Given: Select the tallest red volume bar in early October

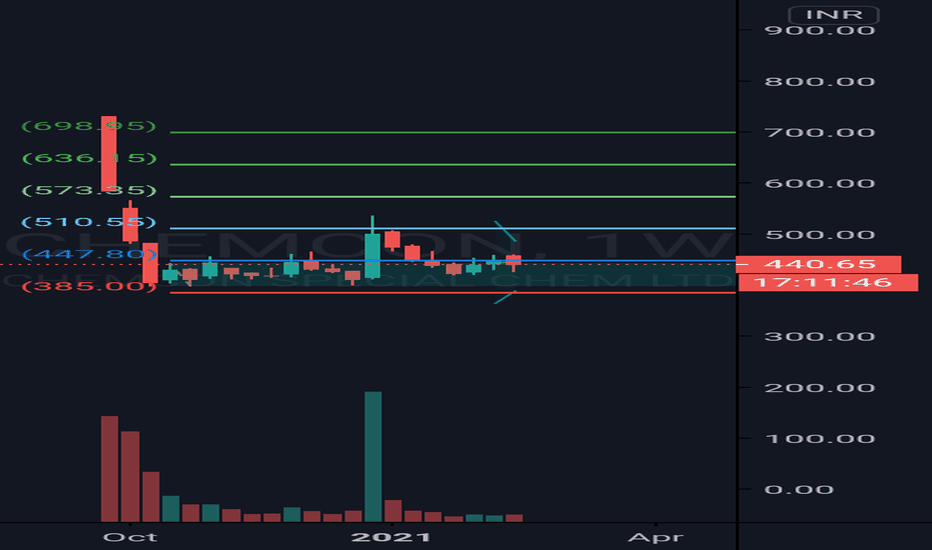Looking at the screenshot, I should 109,469.
